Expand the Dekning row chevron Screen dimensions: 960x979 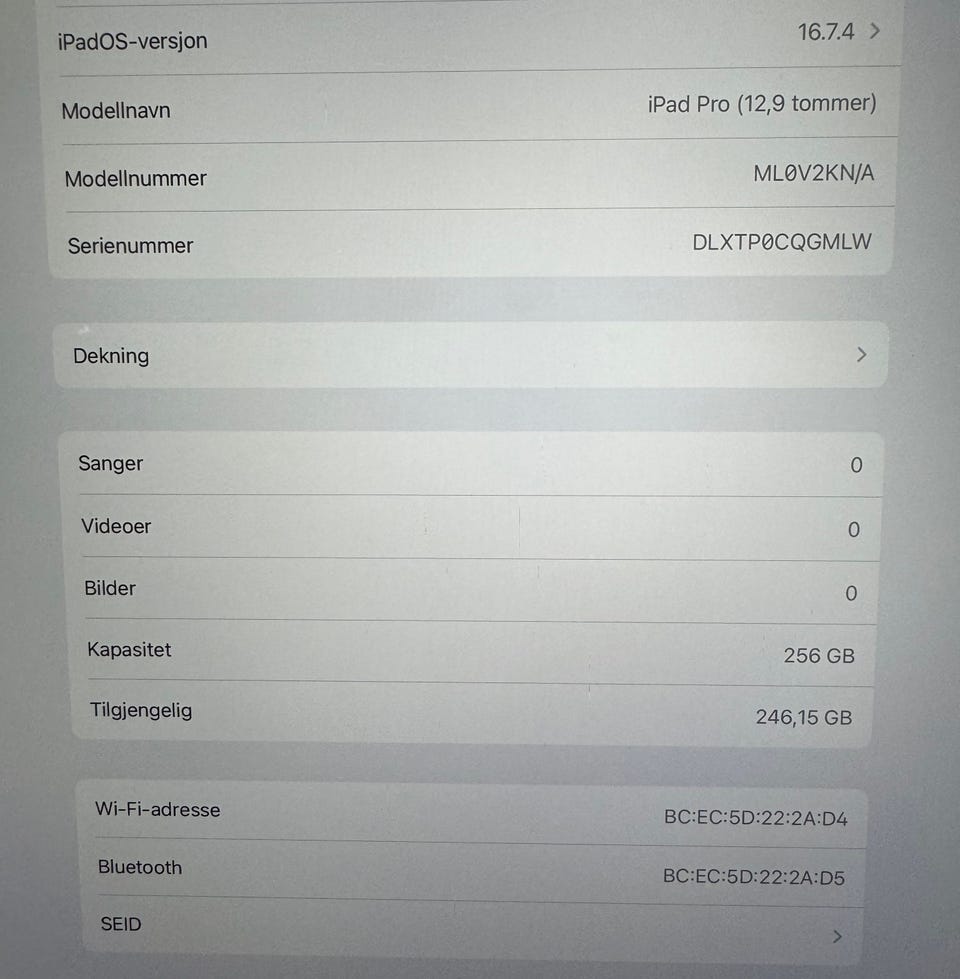pyautogui.click(x=862, y=355)
